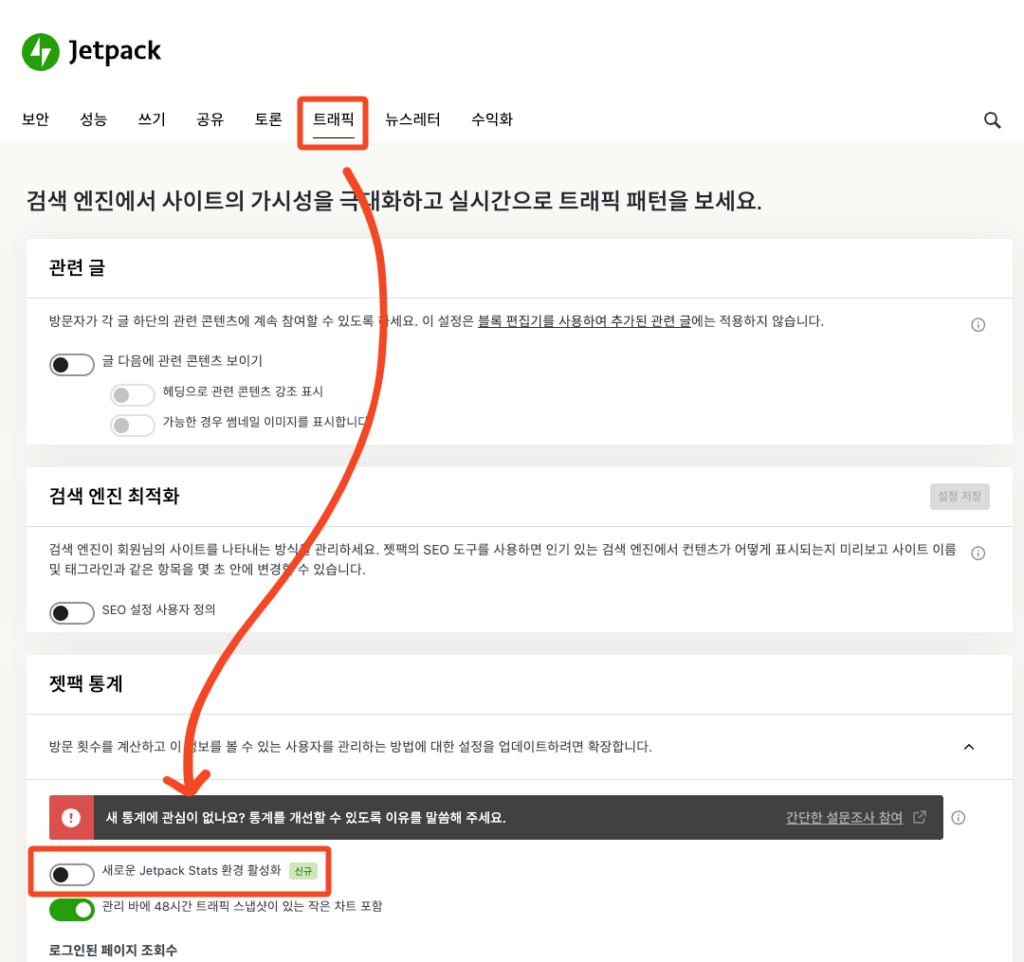Click the 설정 저장 button
1024x962 pixels.
coord(959,496)
